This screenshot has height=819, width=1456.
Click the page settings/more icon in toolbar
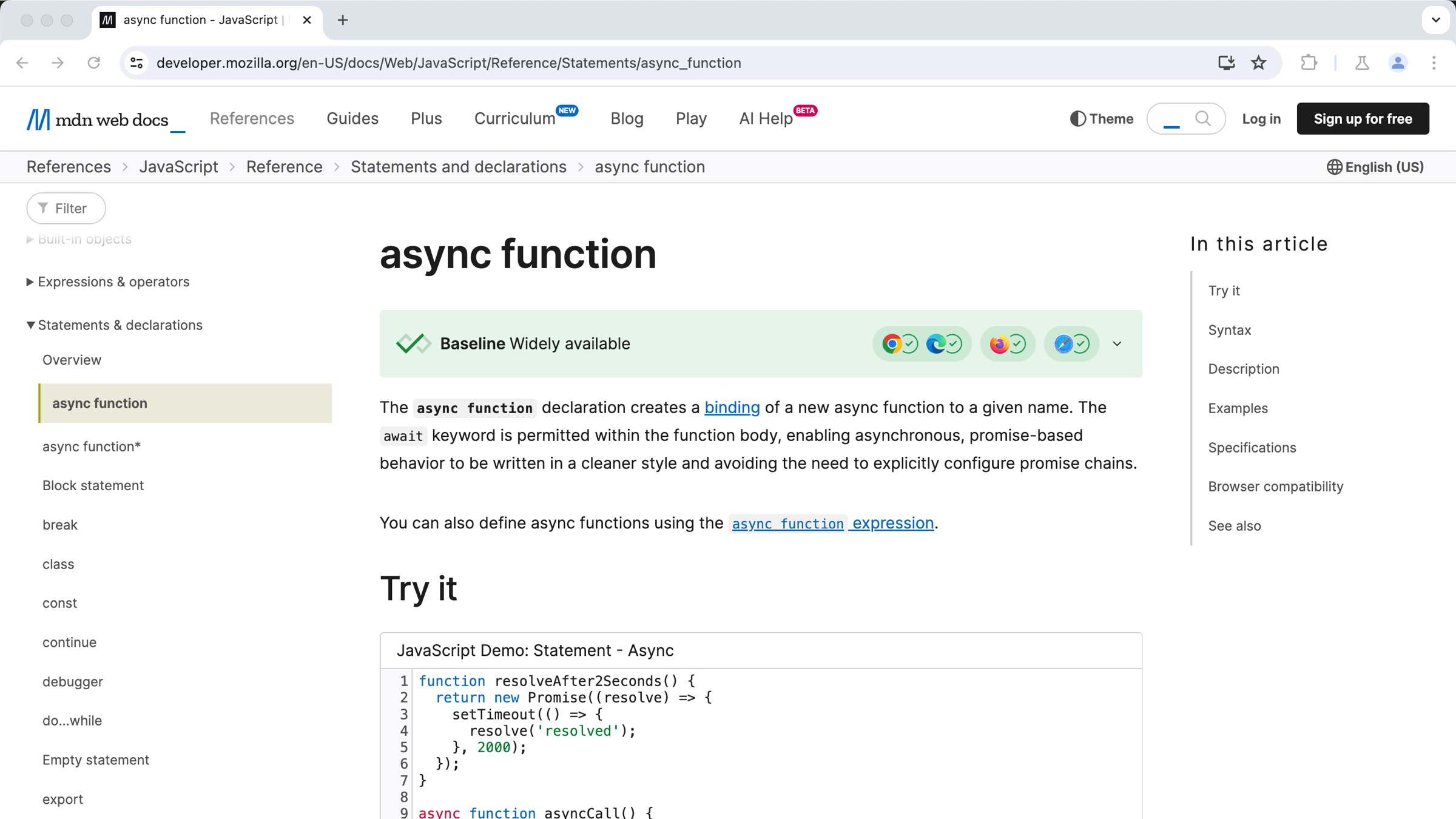point(1434,63)
